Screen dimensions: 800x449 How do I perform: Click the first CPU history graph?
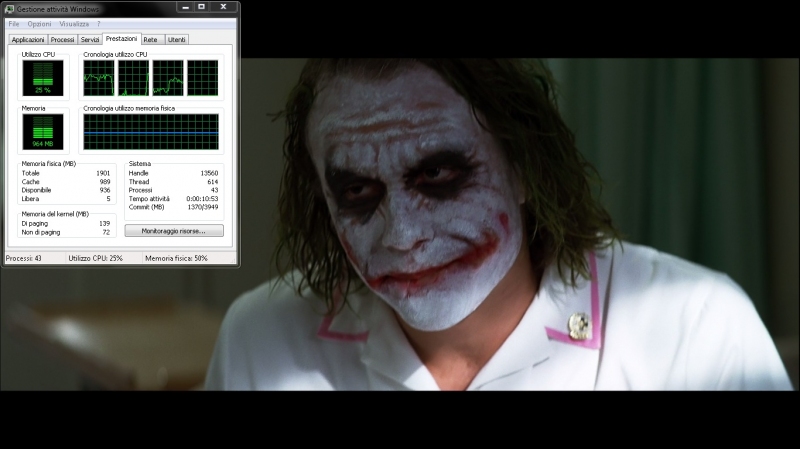[x=99, y=78]
